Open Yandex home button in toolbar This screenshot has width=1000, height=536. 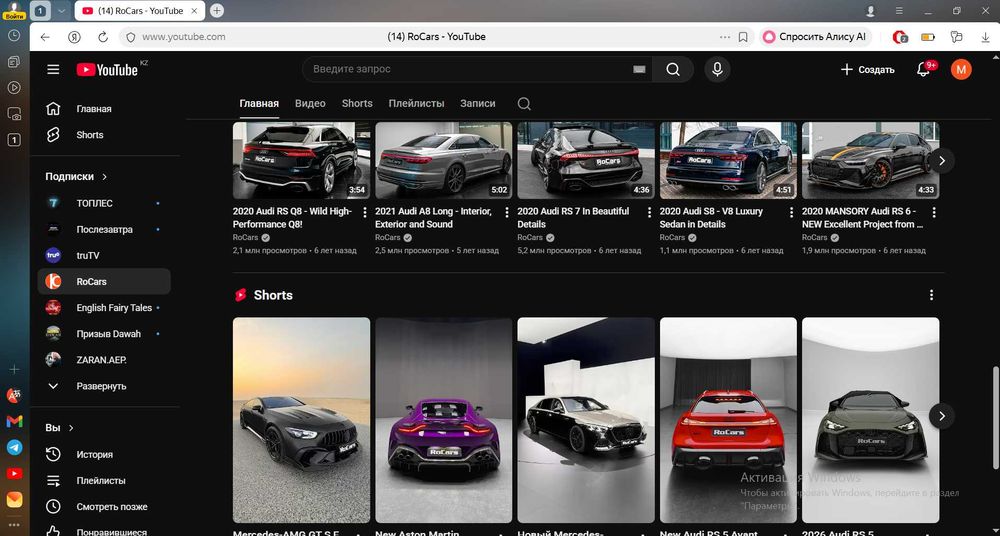click(74, 37)
